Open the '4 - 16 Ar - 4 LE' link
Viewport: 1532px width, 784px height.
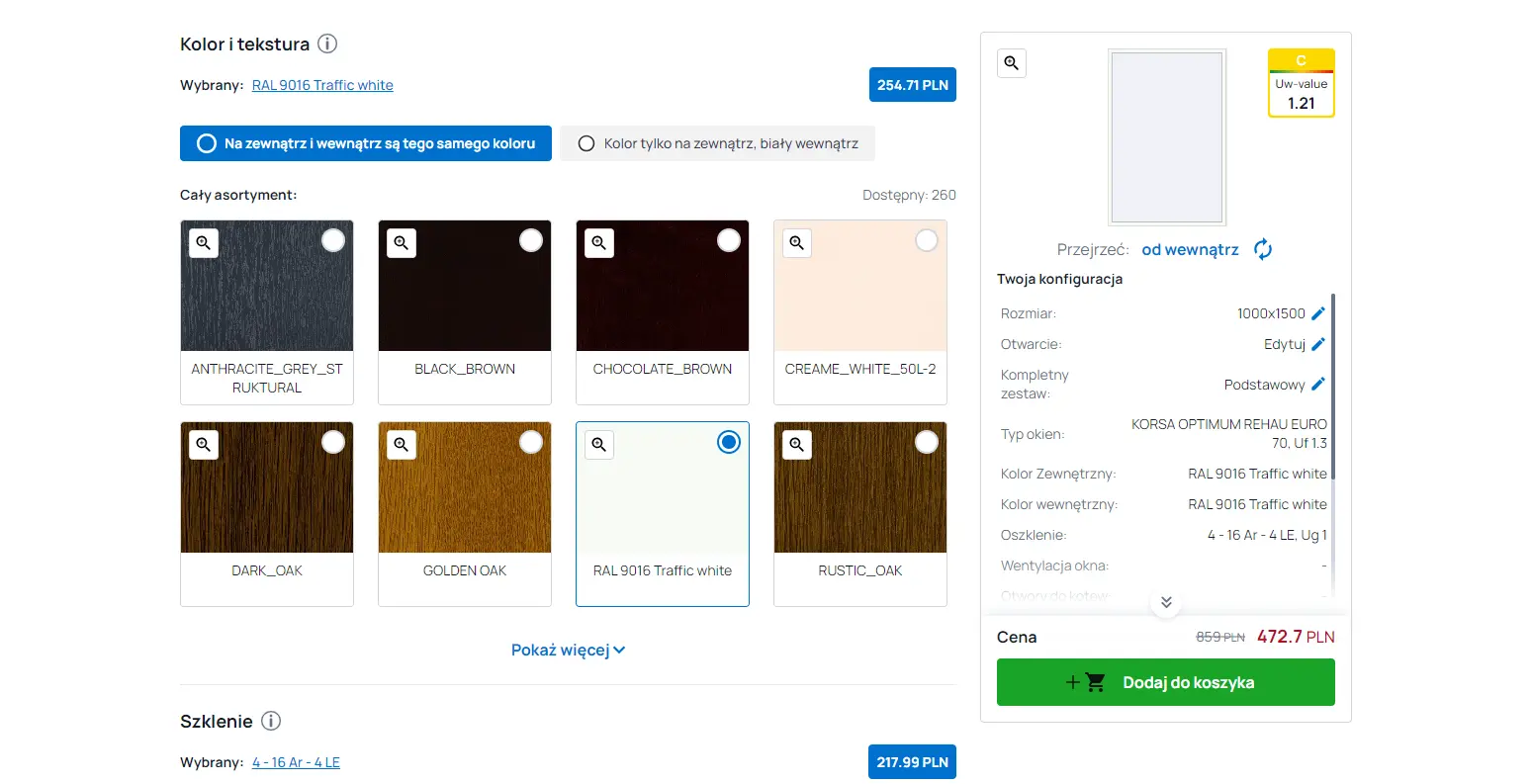coord(296,762)
